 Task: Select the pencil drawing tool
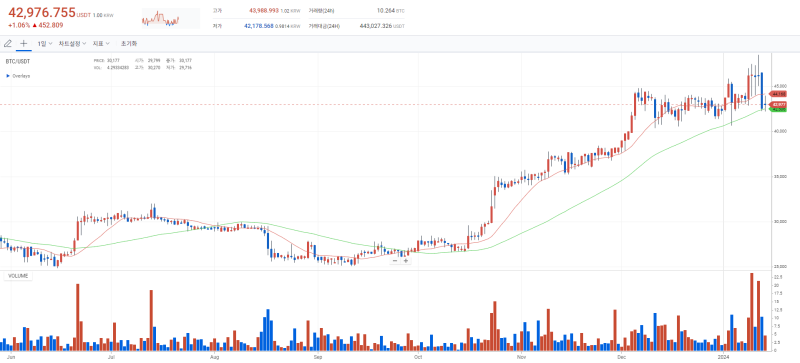(8, 44)
